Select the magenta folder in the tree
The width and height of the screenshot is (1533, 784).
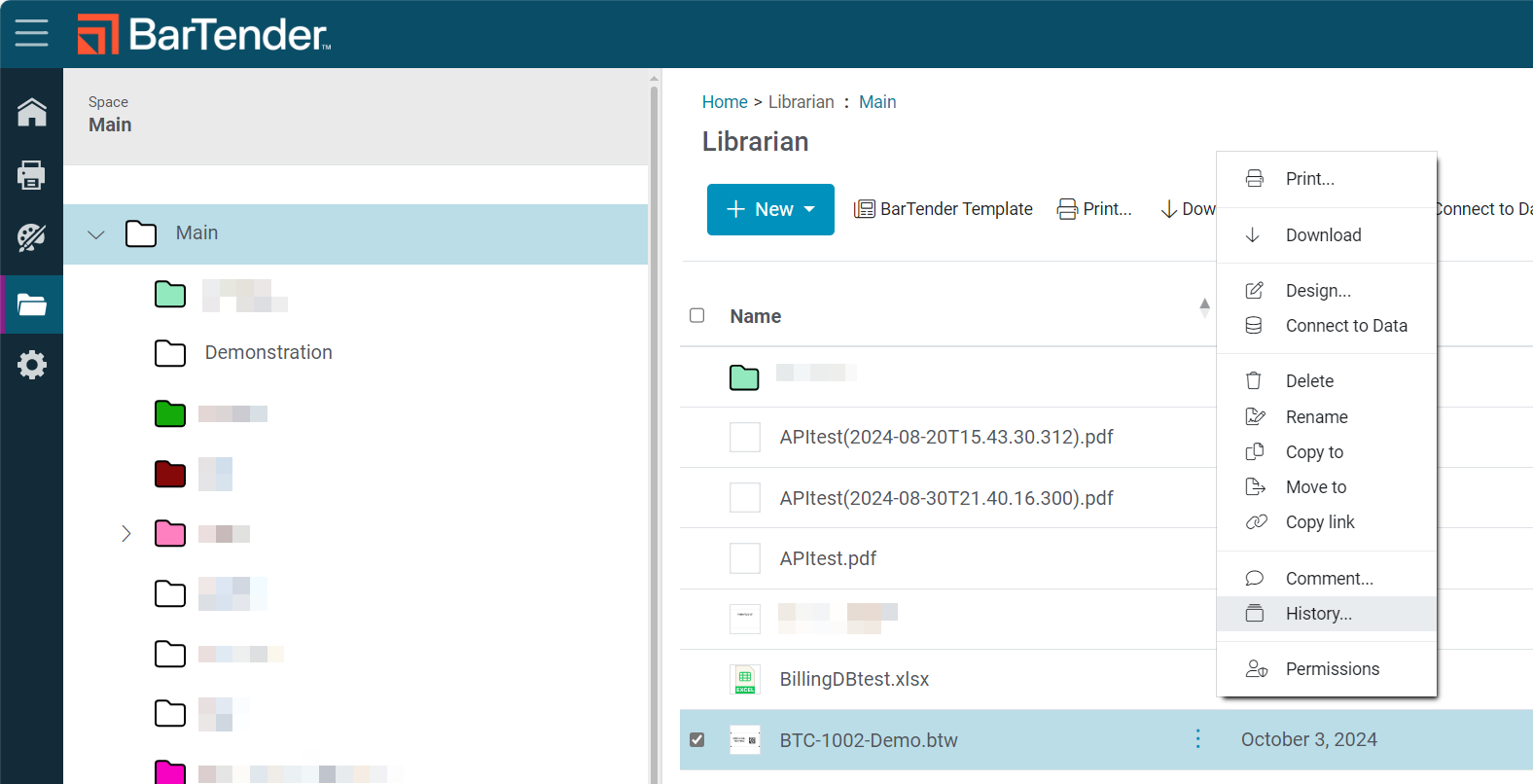[170, 772]
